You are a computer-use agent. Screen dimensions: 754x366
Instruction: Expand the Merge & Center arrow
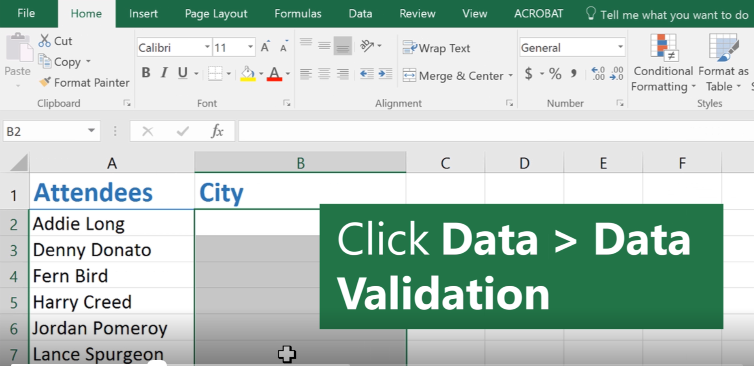pos(510,76)
